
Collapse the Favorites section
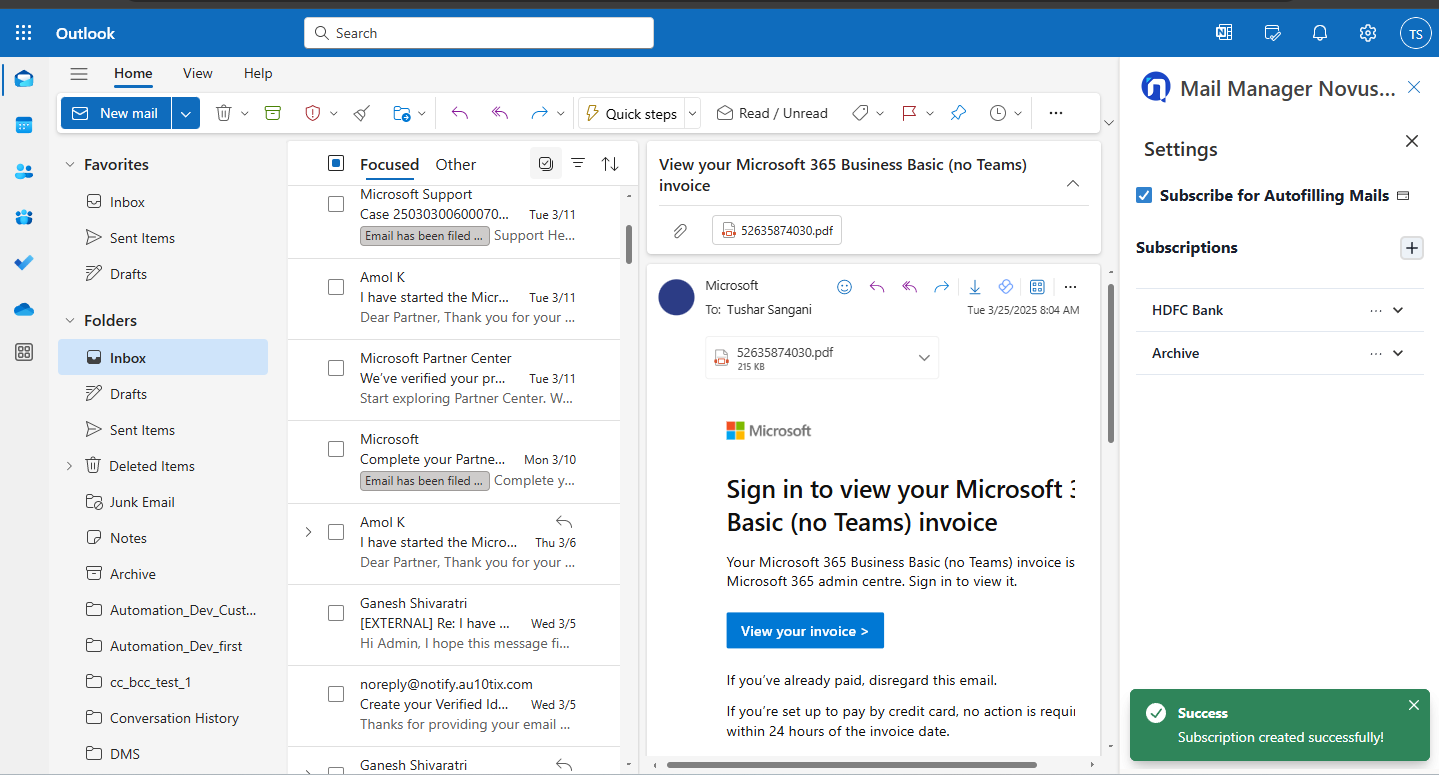[70, 164]
